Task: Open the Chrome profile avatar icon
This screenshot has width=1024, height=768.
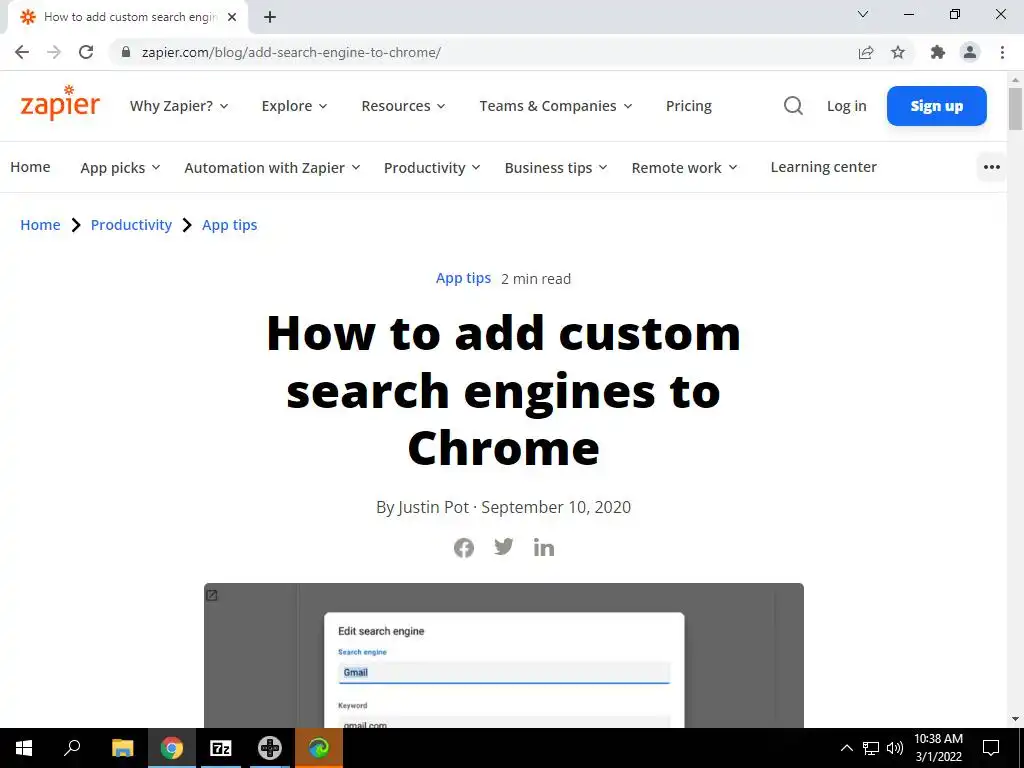Action: click(x=970, y=52)
